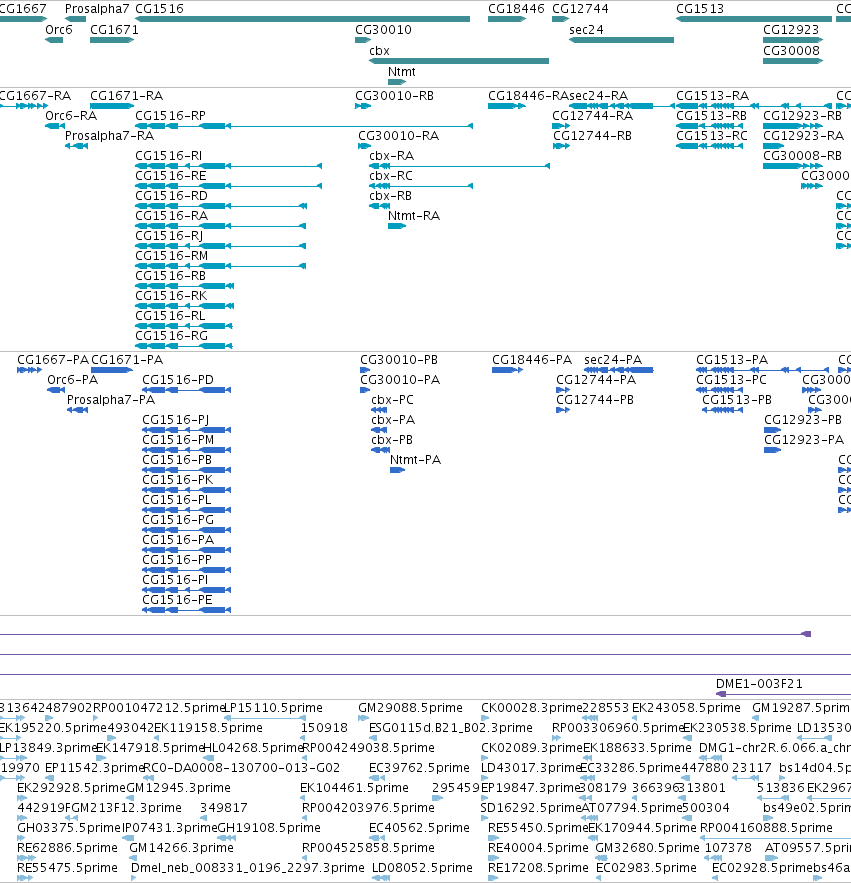Click the CG18446-PA protein feature
Image resolution: width=851 pixels, height=883 pixels.
[x=507, y=370]
